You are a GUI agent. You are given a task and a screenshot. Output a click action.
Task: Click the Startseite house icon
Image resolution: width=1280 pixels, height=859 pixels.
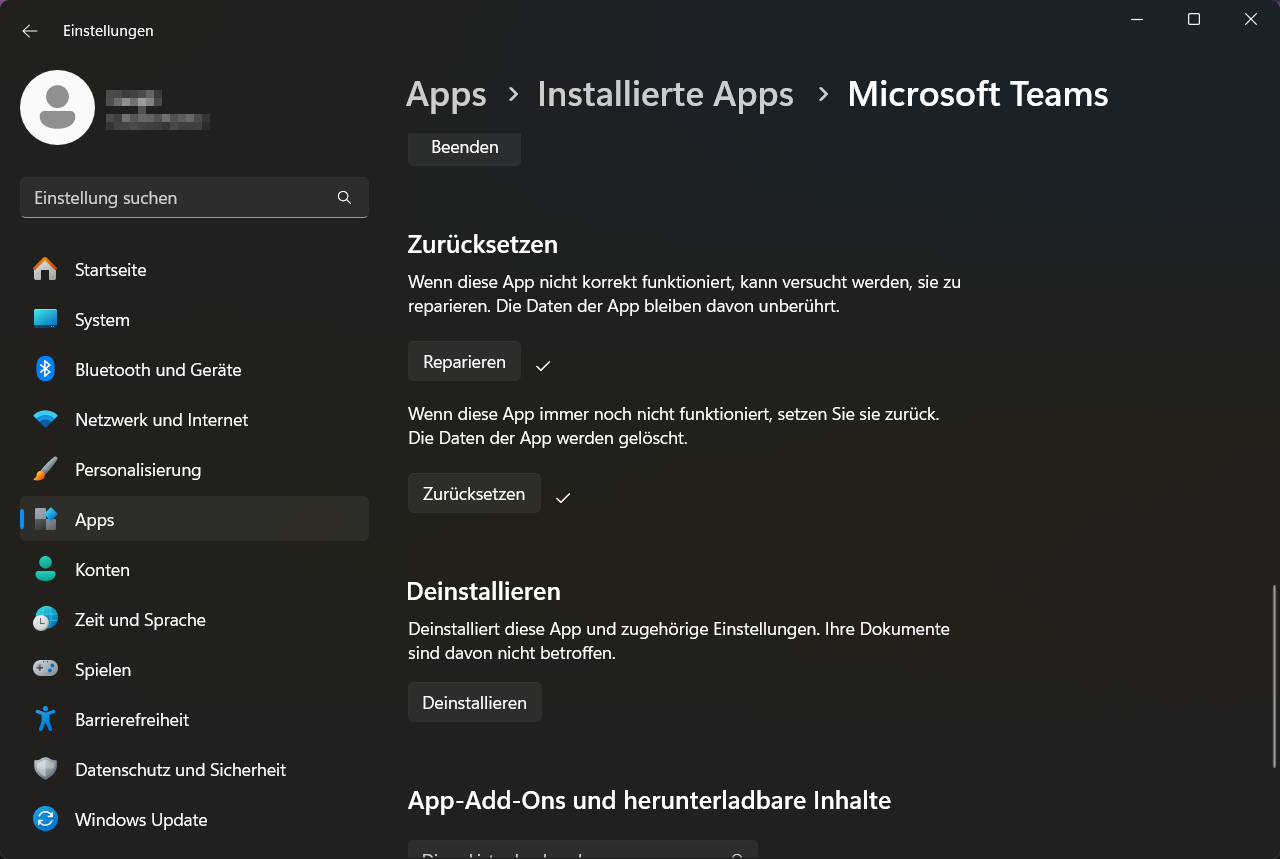45,270
